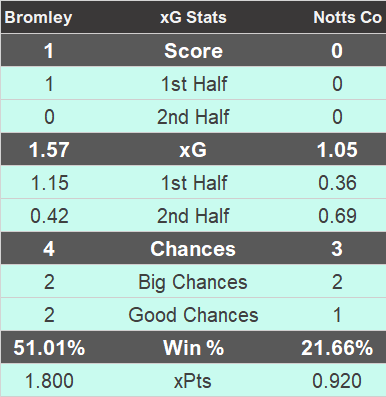Click Notts Co first half xG 0.36
The width and height of the screenshot is (386, 397).
[337, 183]
